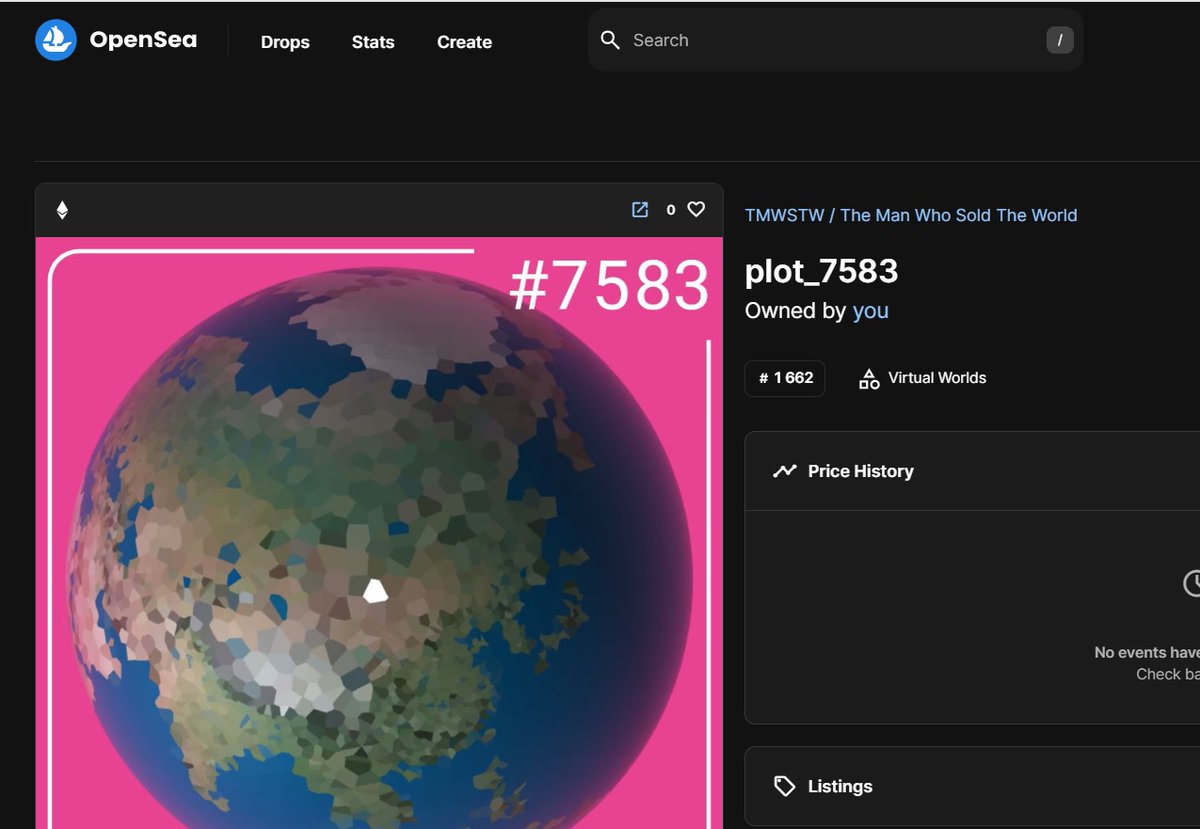Click the Listings tag icon
This screenshot has width=1200, height=829.
[785, 786]
